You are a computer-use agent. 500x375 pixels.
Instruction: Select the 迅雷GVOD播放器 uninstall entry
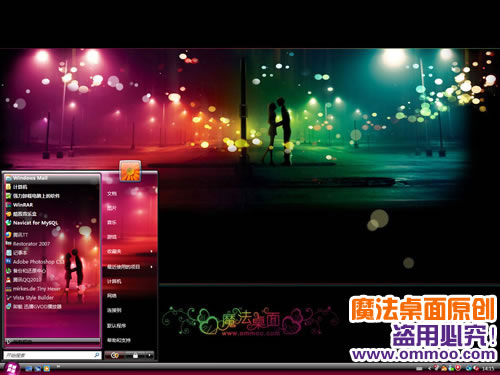click(52, 307)
